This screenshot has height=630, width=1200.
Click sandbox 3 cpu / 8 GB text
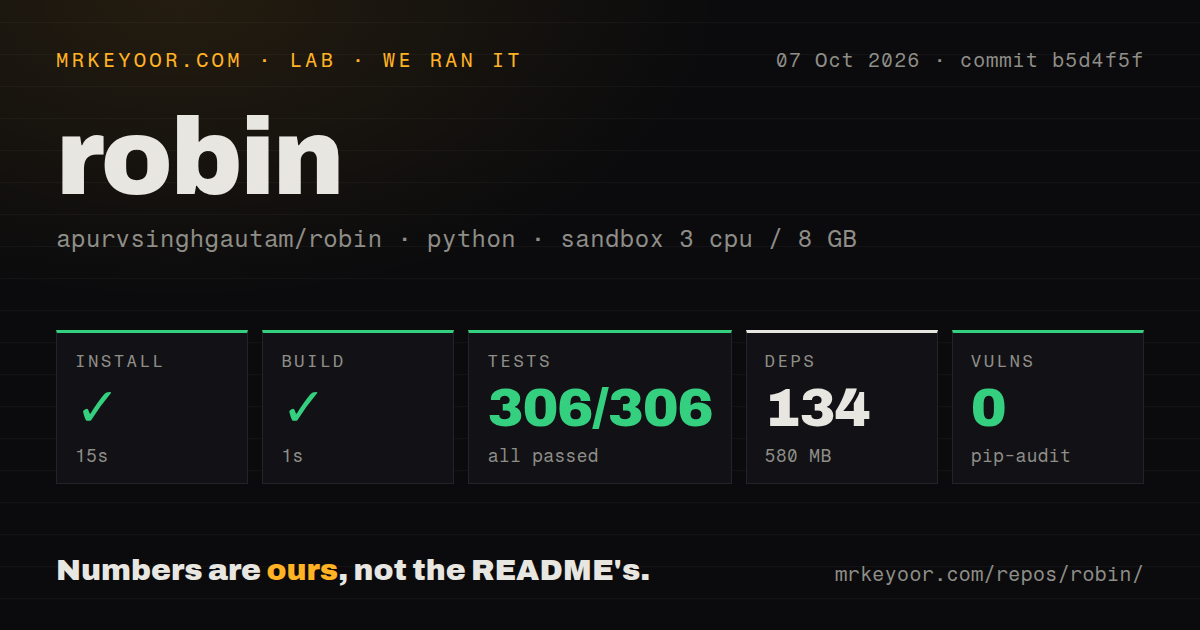(x=708, y=240)
